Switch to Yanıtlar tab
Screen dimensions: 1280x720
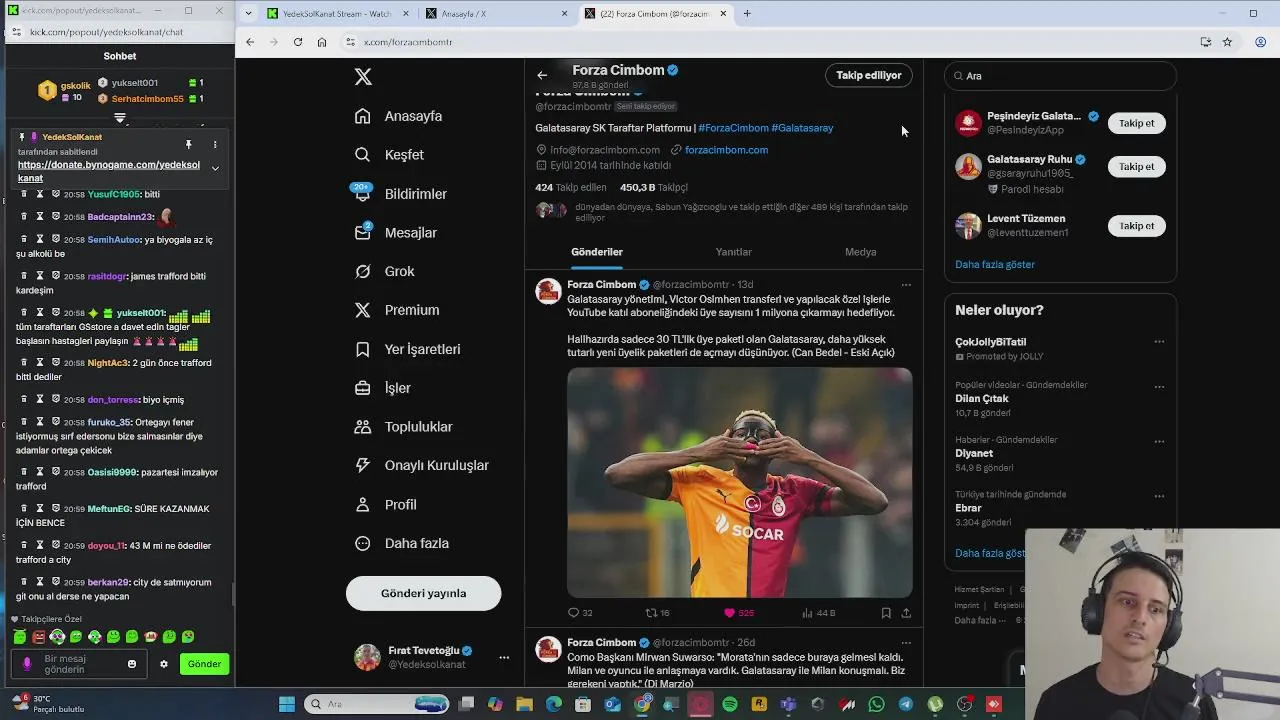click(x=733, y=252)
